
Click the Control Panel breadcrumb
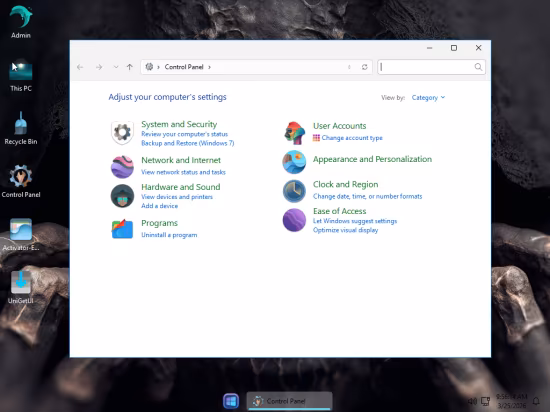[x=184, y=67]
